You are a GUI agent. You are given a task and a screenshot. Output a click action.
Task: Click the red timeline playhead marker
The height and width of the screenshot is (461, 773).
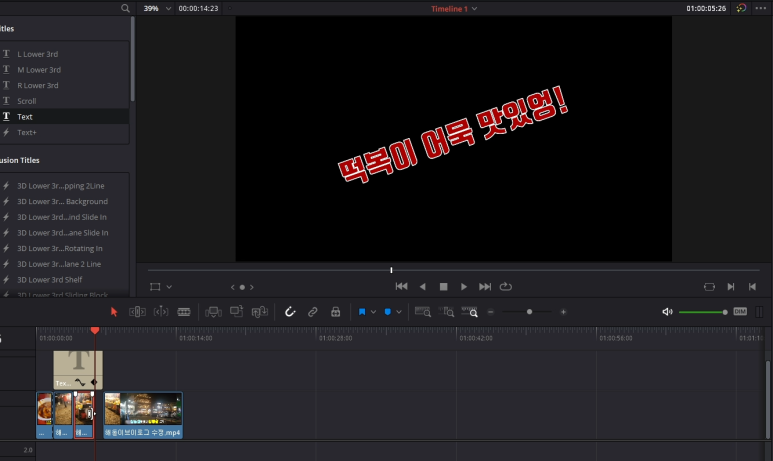click(95, 330)
